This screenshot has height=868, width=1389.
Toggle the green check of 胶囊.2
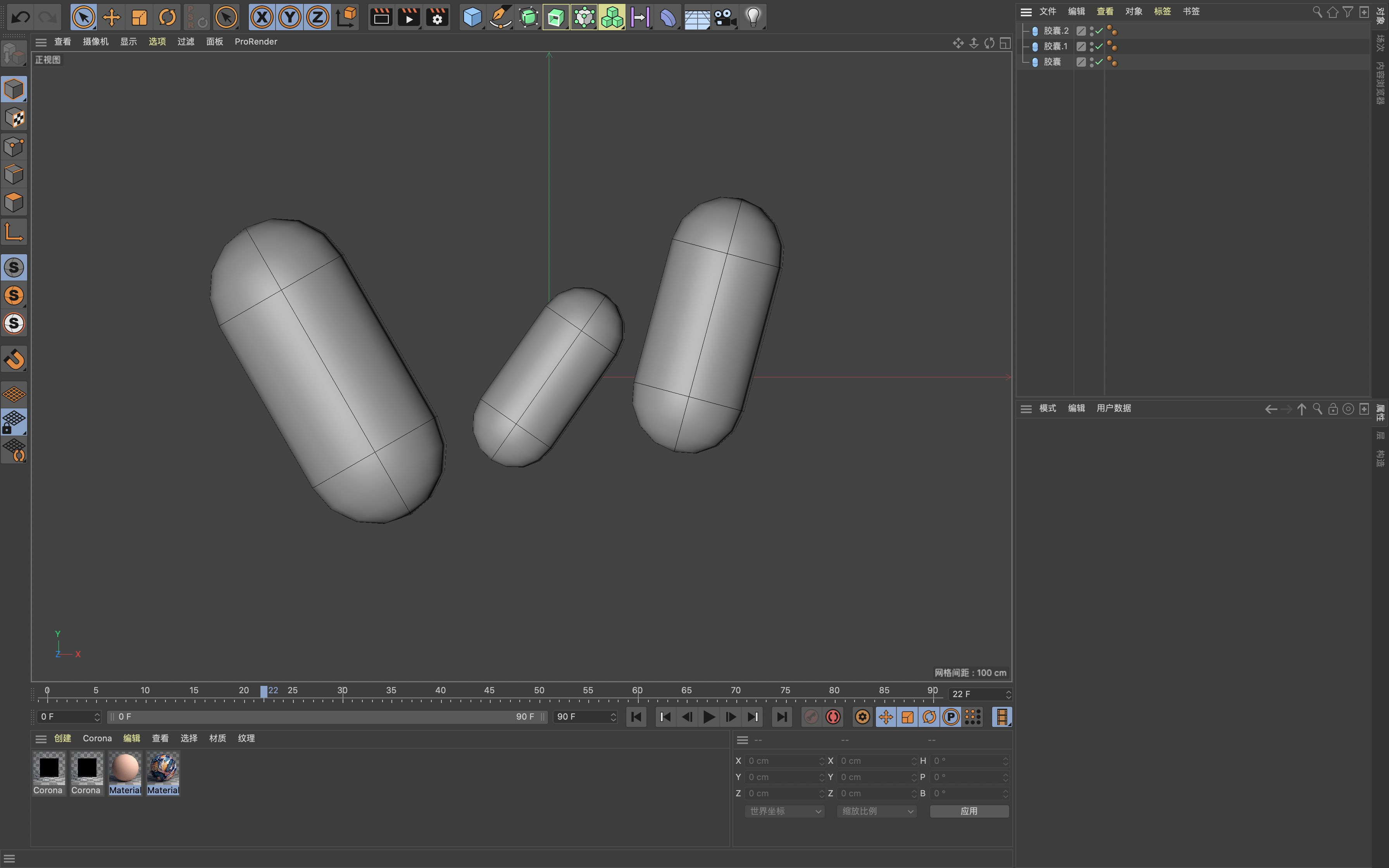[x=1099, y=31]
